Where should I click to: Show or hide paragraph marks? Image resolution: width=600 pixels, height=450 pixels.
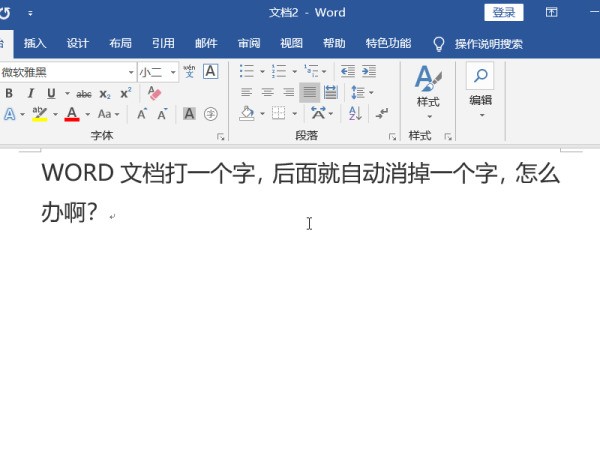coord(382,114)
